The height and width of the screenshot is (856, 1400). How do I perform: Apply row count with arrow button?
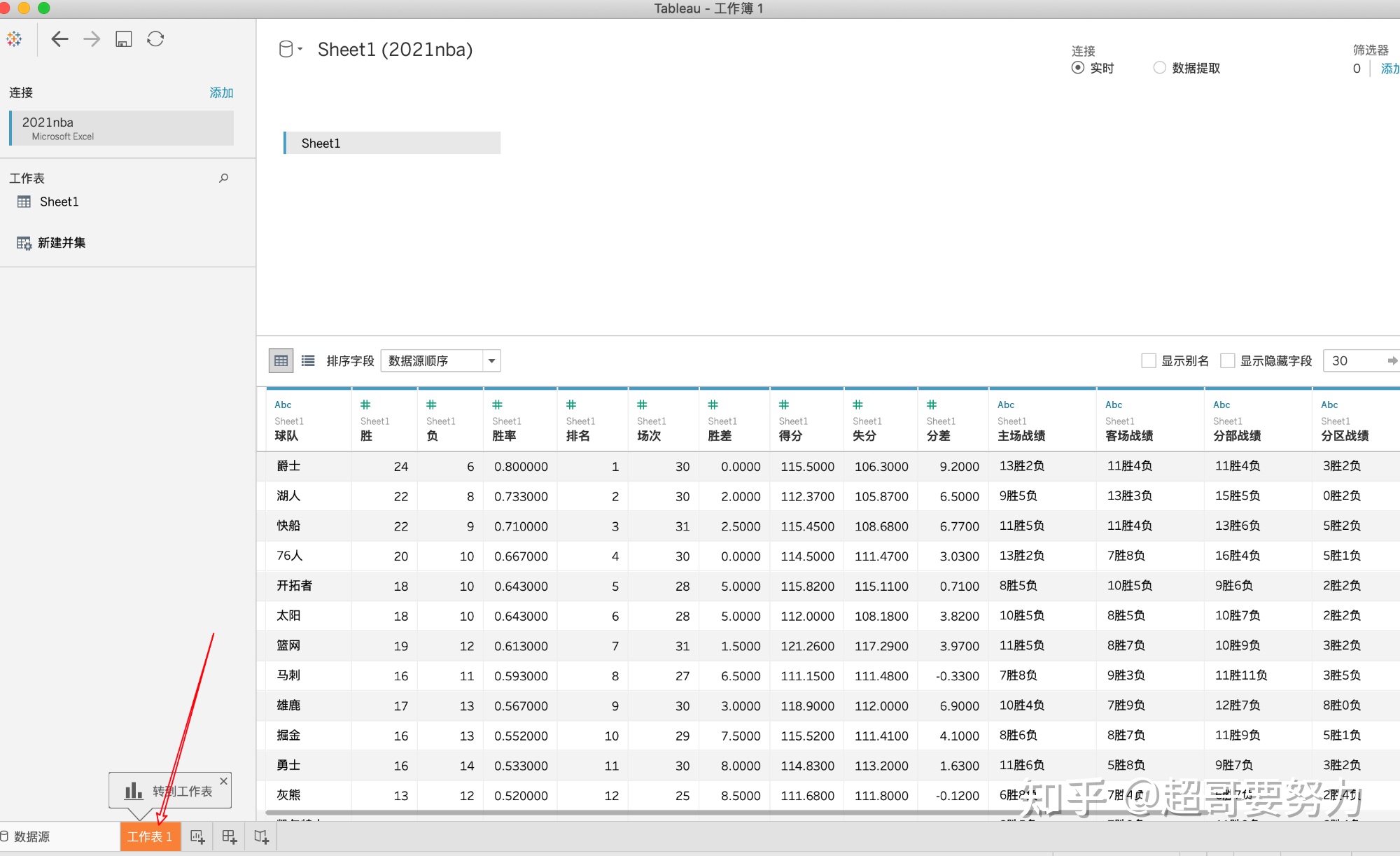1392,360
